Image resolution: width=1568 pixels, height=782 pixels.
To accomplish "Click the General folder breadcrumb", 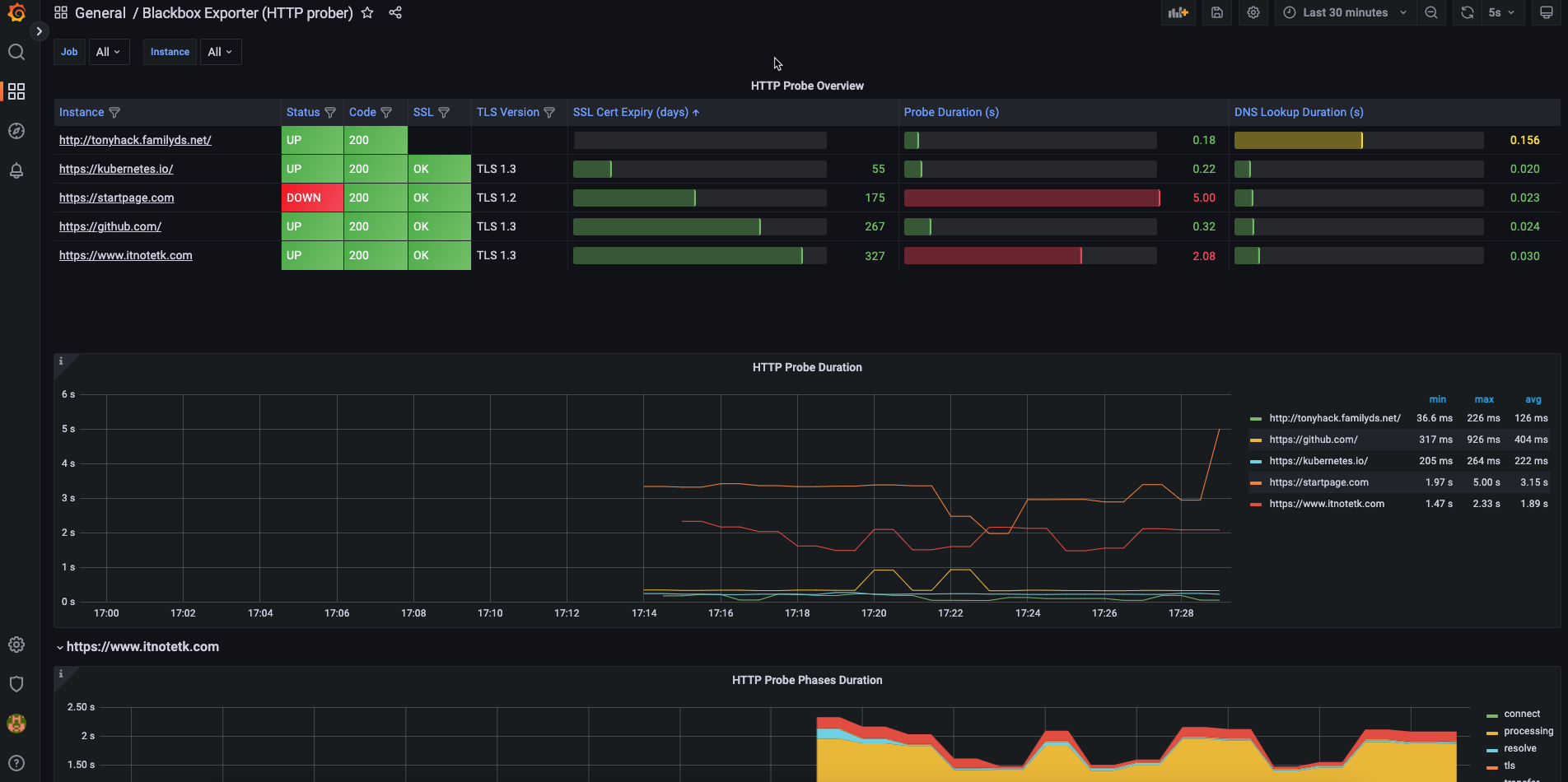I will (100, 12).
